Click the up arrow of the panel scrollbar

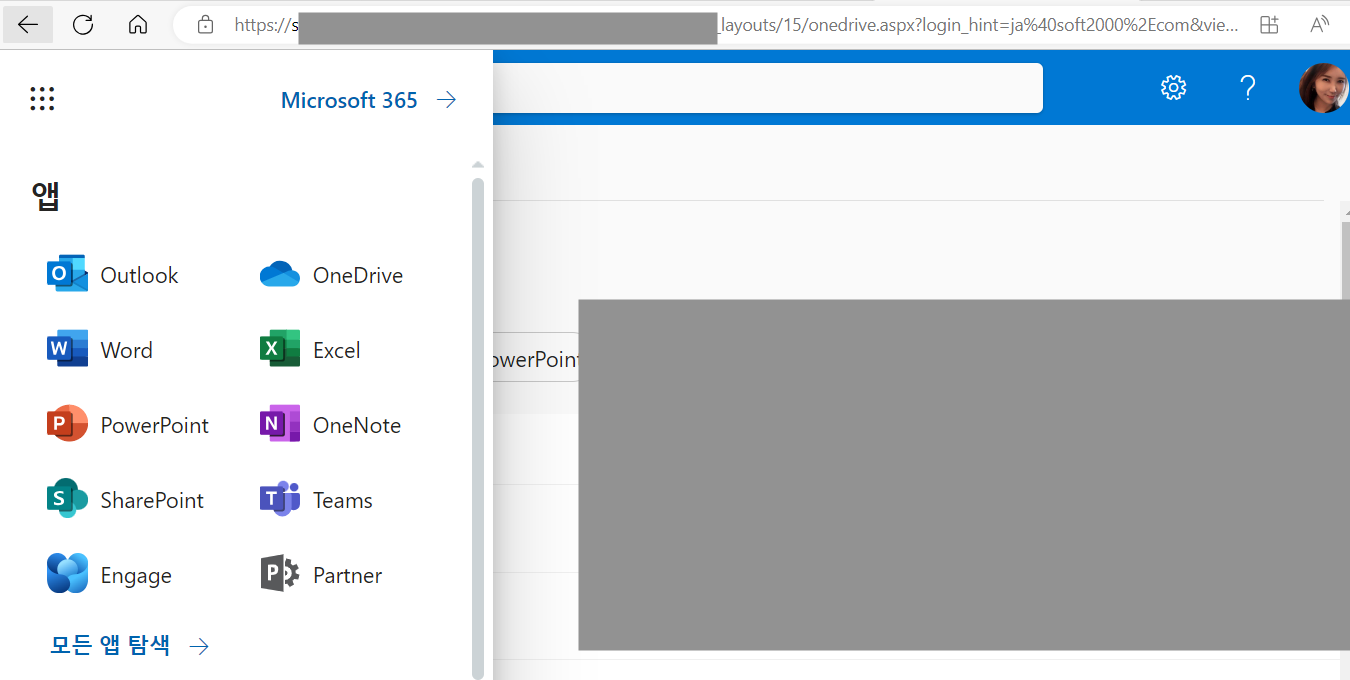pos(478,165)
